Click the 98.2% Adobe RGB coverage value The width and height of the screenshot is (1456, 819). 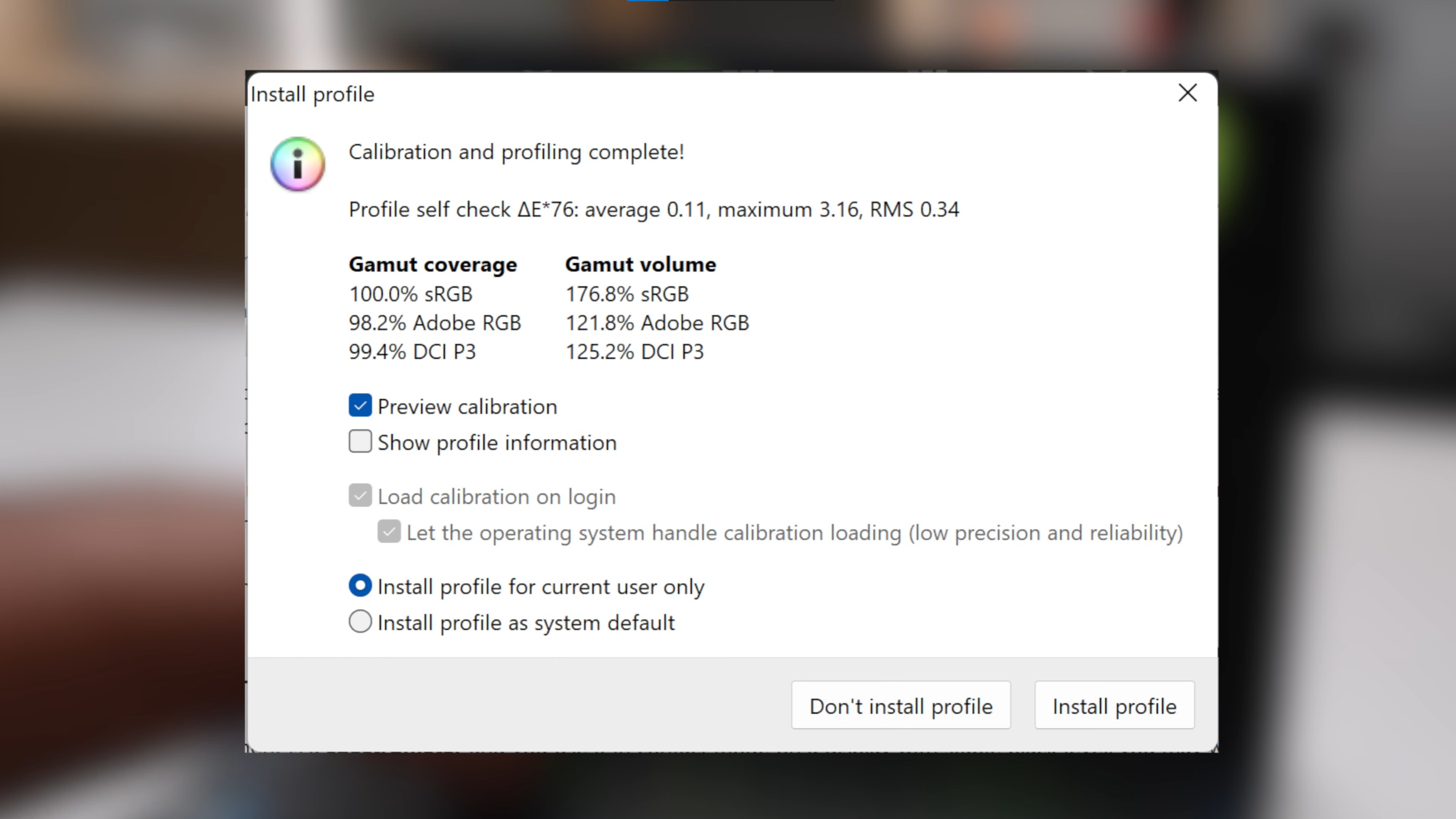(x=434, y=323)
